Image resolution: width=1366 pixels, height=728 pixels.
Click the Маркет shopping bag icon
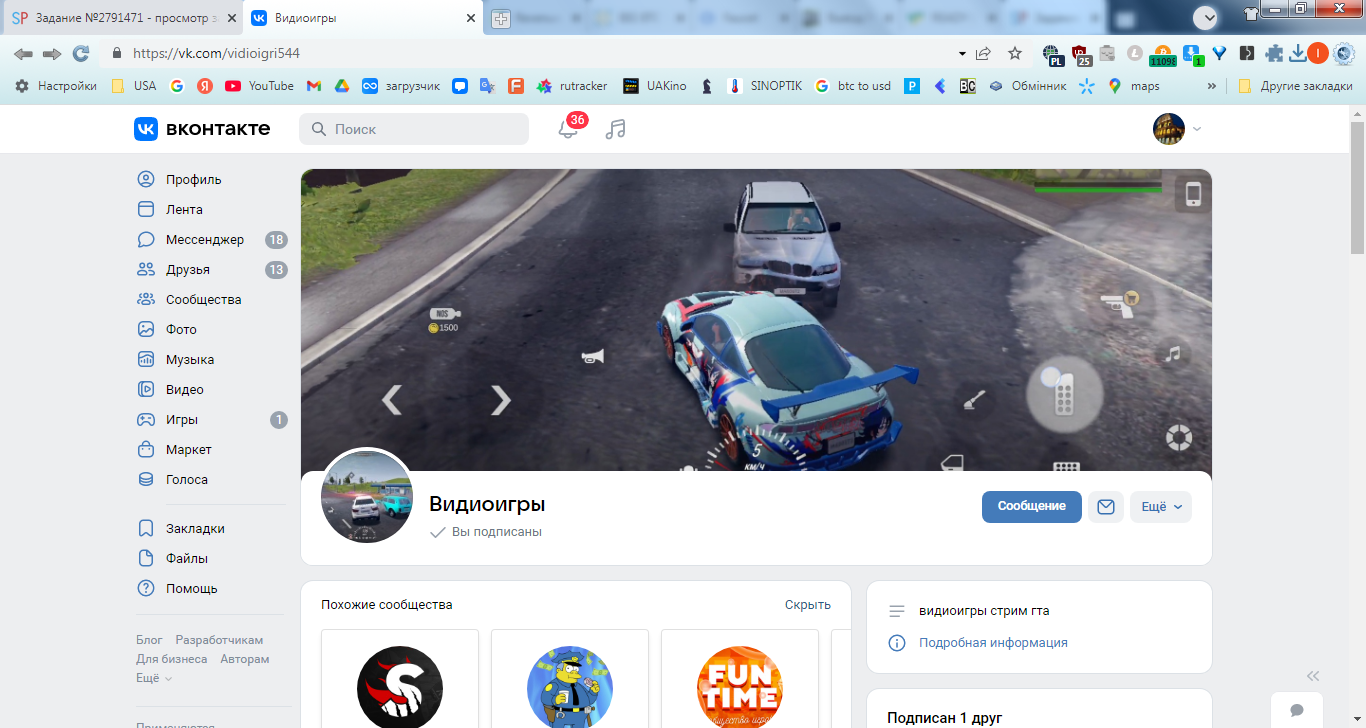[146, 450]
